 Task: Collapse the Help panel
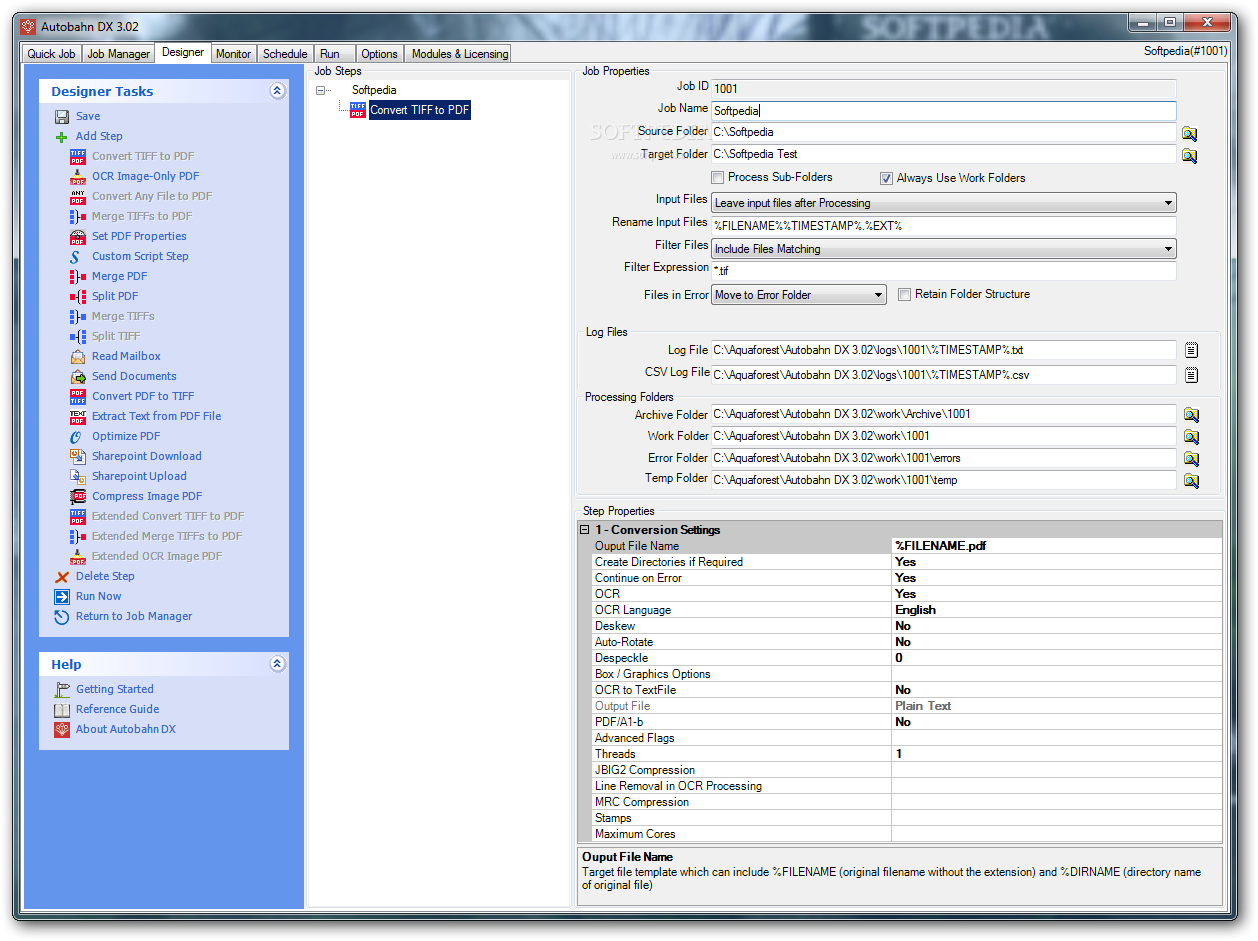pyautogui.click(x=277, y=664)
